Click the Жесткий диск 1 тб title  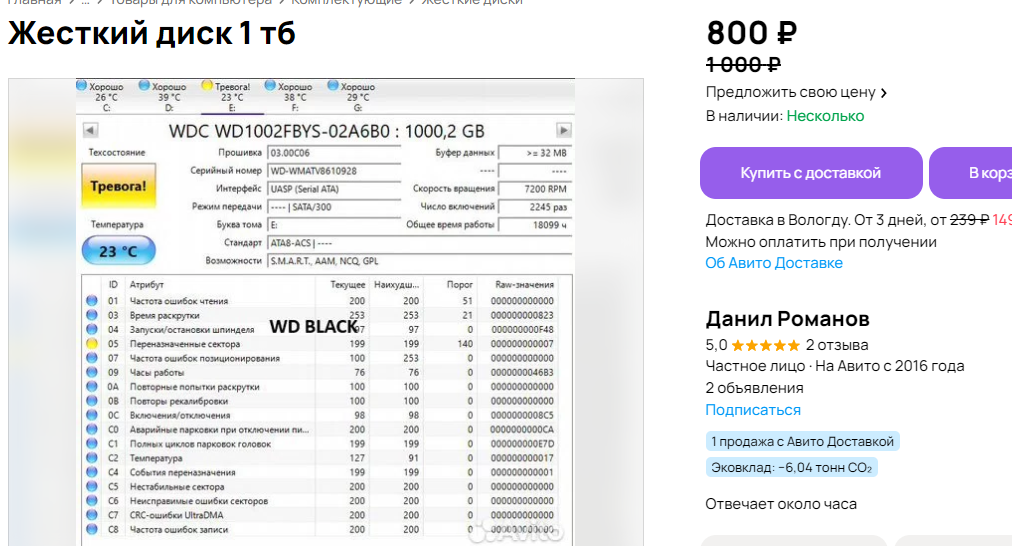coord(152,33)
